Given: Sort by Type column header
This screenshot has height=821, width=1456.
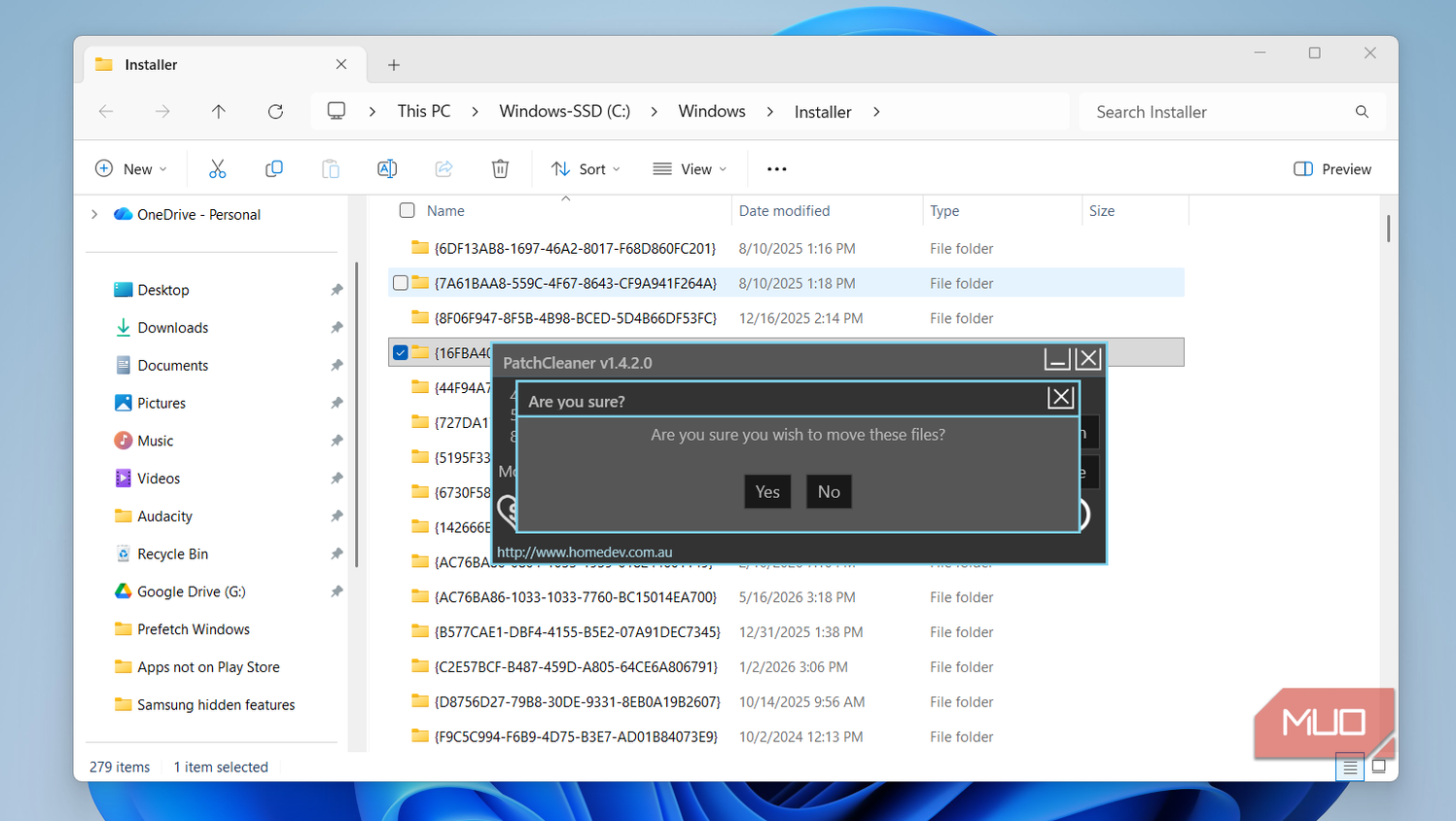Looking at the screenshot, I should click(x=944, y=210).
